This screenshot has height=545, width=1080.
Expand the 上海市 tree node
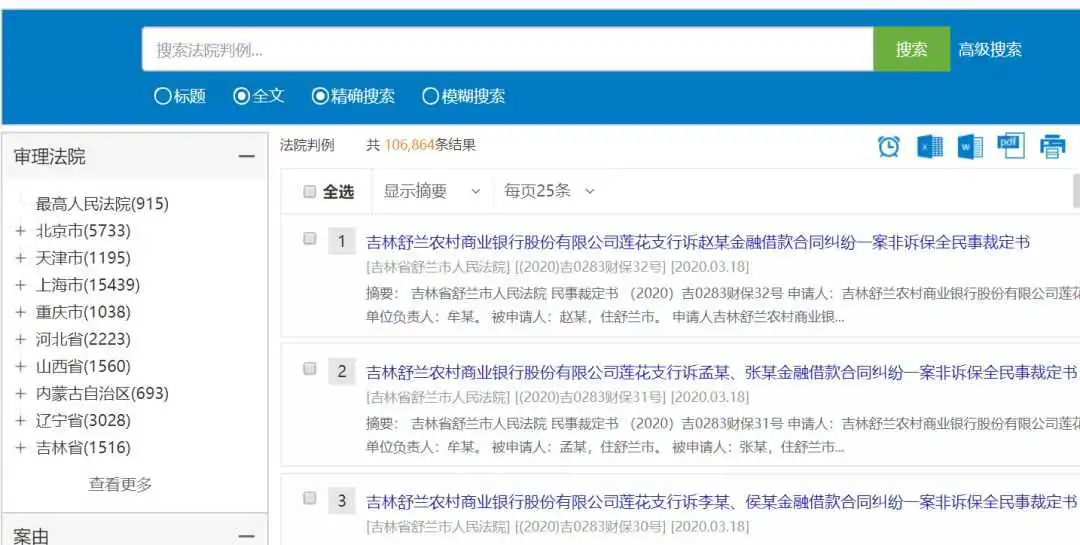[x=21, y=285]
